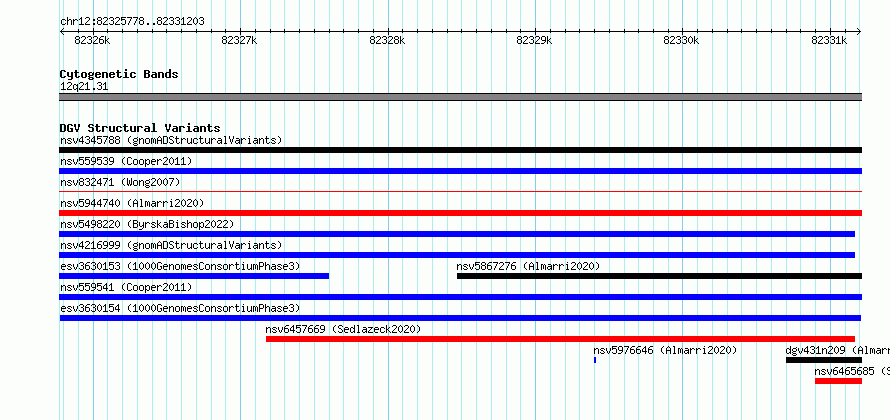Open the dgv431n209 variant label
The width and height of the screenshot is (890, 420).
click(838, 350)
